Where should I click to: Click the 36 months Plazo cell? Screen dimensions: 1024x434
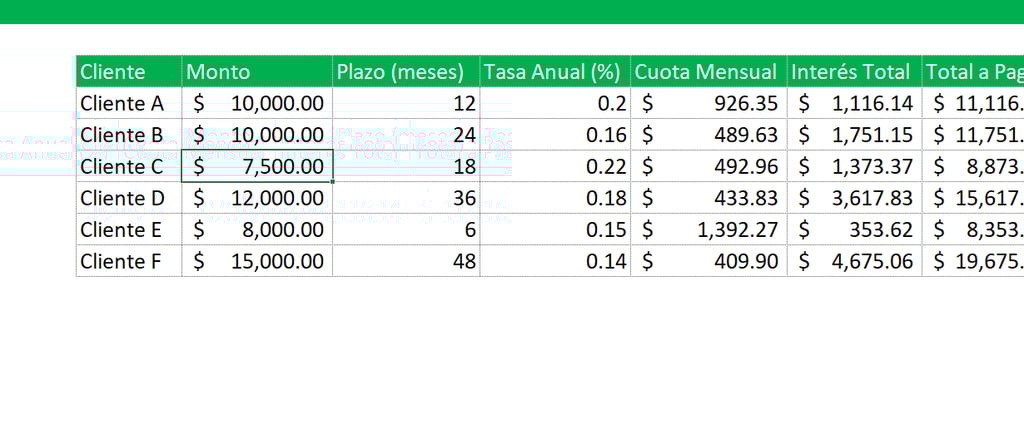(405, 198)
